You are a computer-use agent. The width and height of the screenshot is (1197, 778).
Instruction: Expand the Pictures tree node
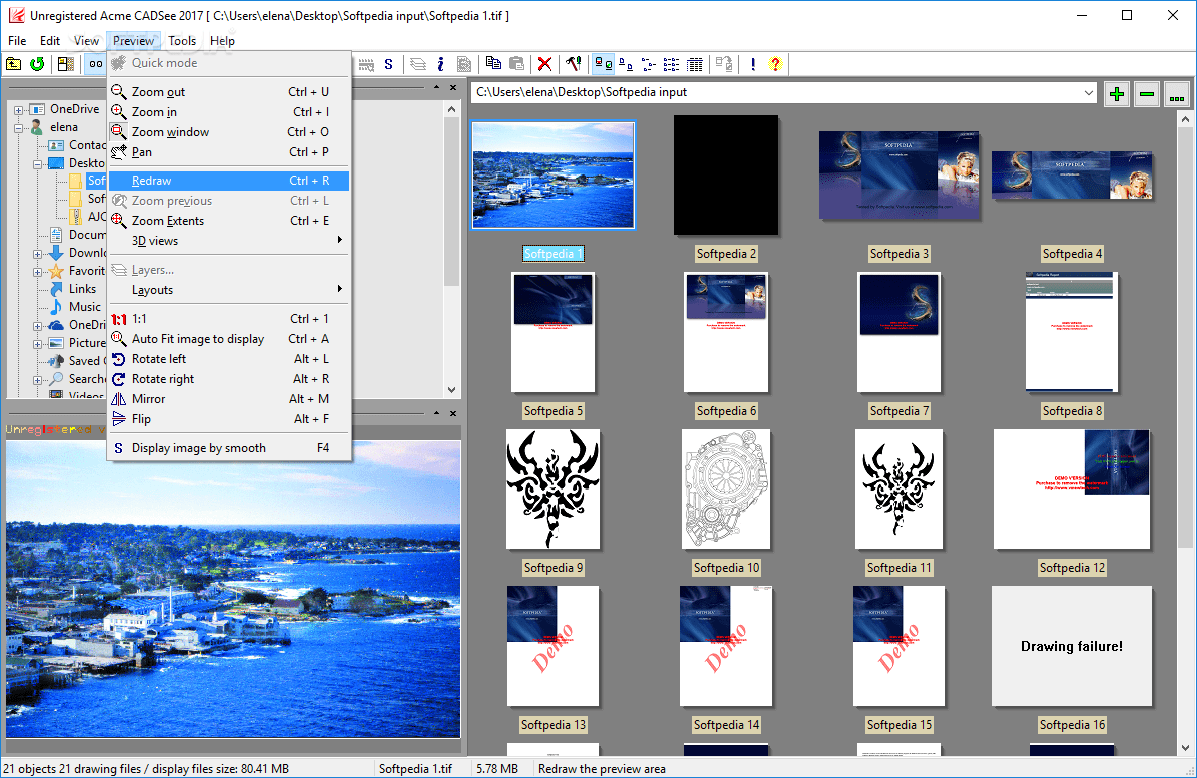pos(37,344)
